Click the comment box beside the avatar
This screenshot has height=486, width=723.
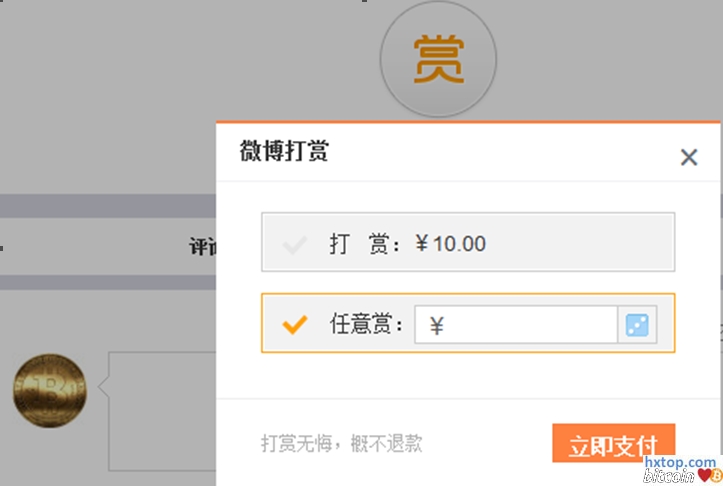click(162, 410)
